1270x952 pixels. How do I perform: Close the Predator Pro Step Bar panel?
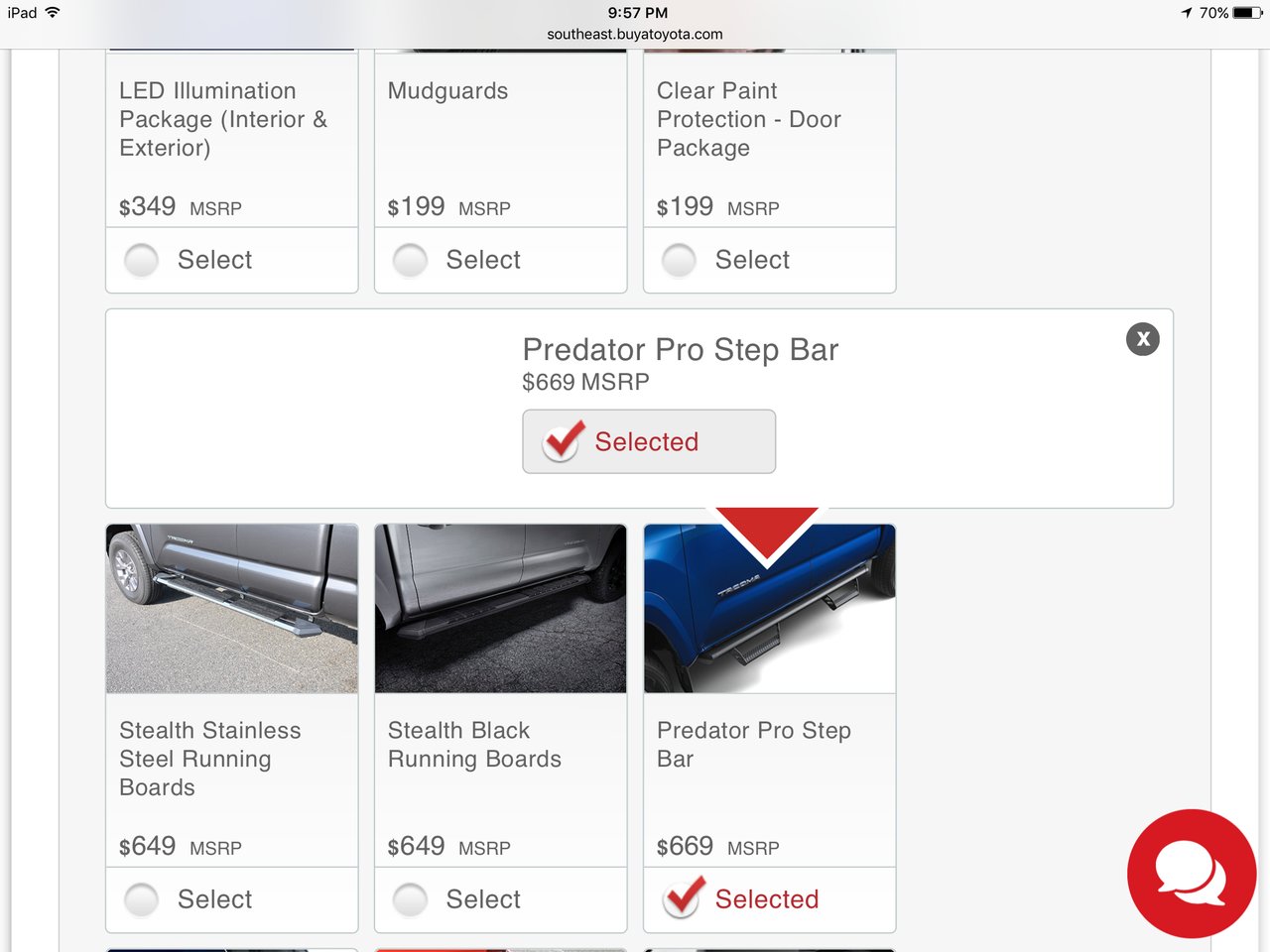tap(1143, 339)
